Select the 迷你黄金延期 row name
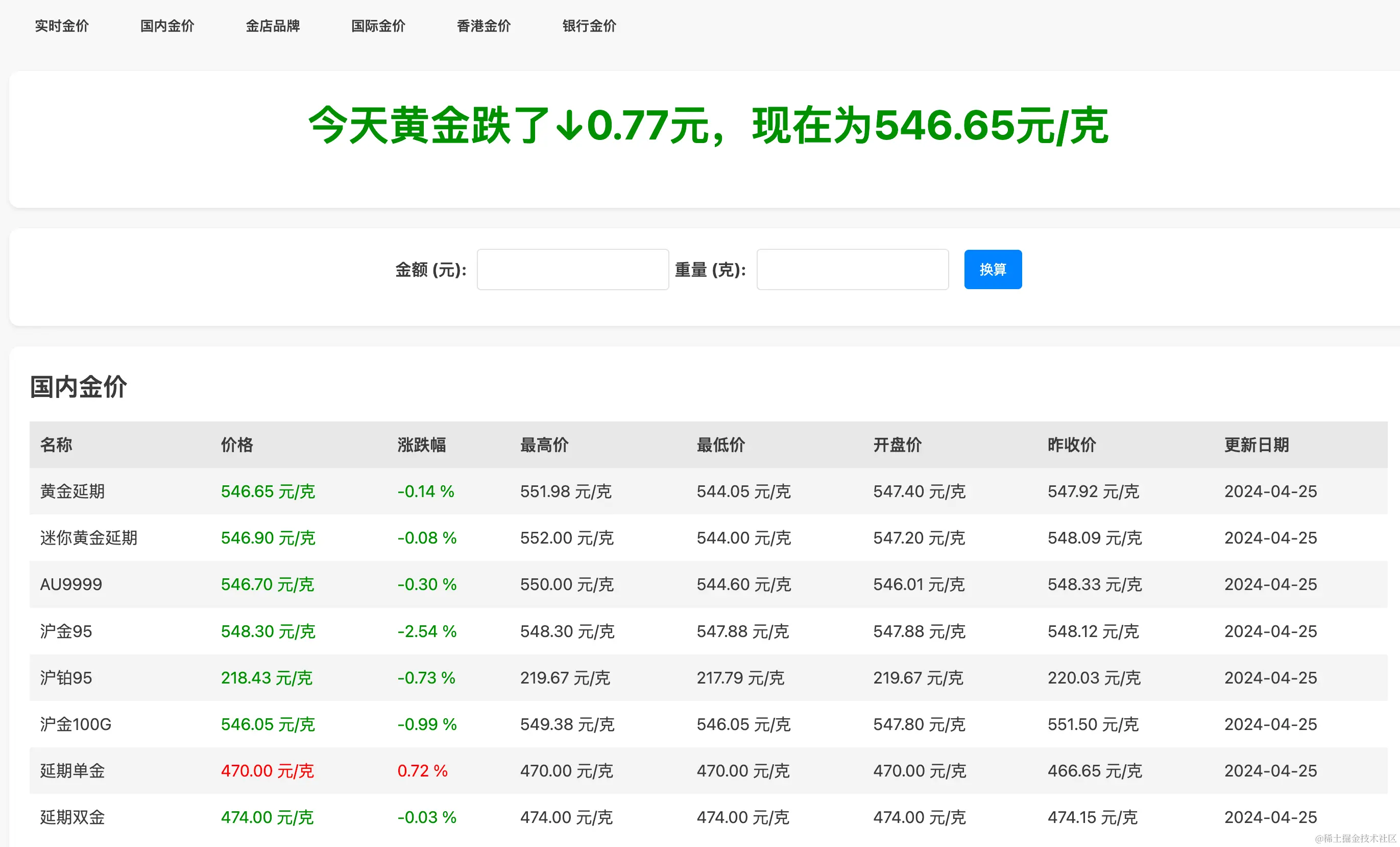This screenshot has width=1400, height=847. tap(89, 538)
